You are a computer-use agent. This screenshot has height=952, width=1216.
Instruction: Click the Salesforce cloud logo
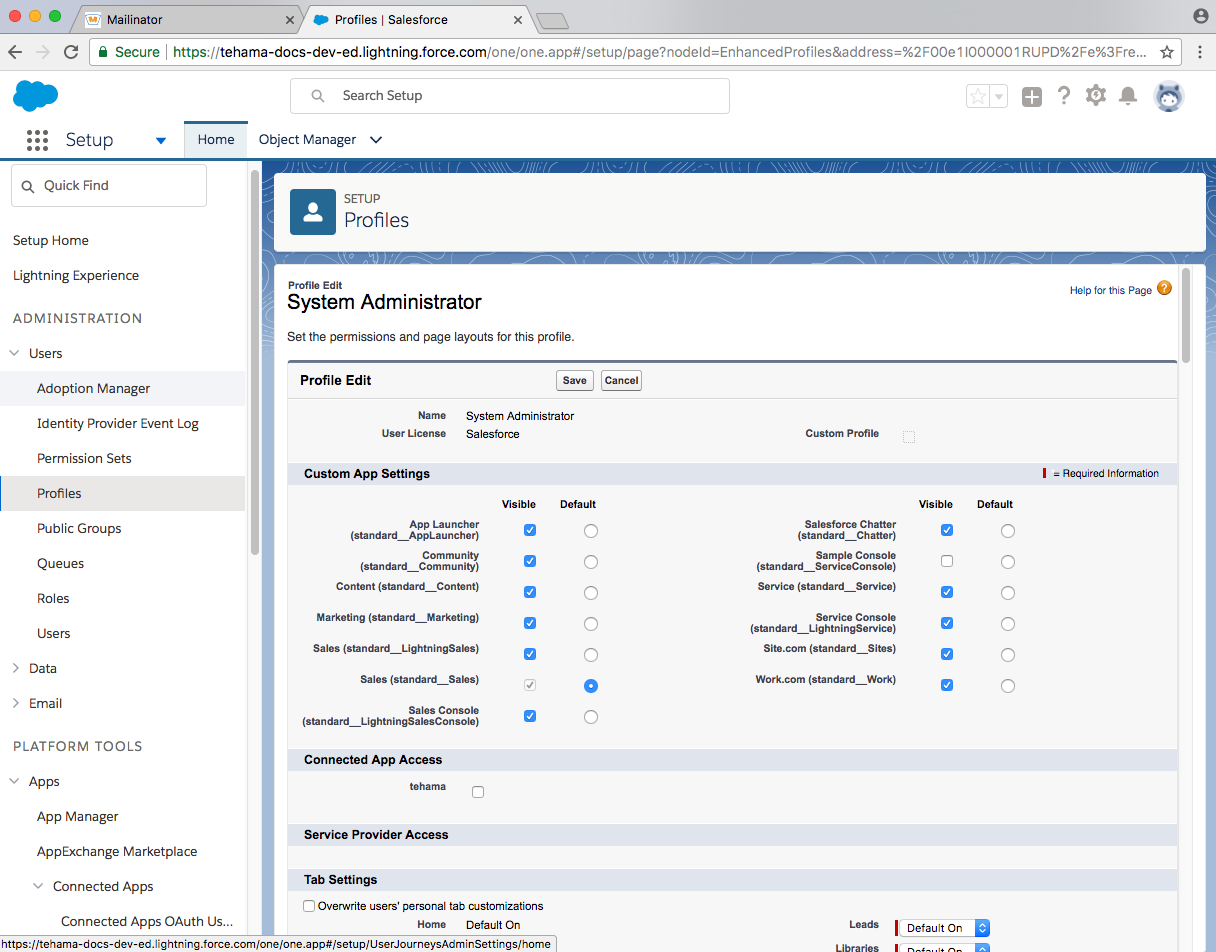coord(36,96)
